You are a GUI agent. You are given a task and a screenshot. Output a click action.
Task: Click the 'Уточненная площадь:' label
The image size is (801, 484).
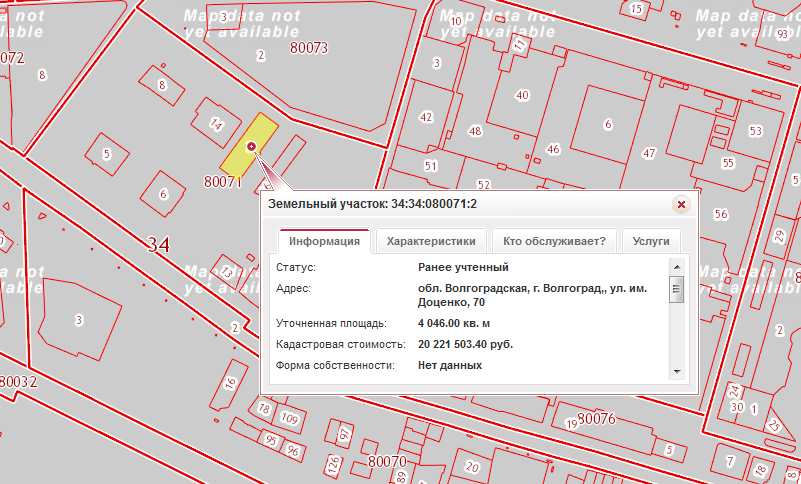(x=331, y=324)
